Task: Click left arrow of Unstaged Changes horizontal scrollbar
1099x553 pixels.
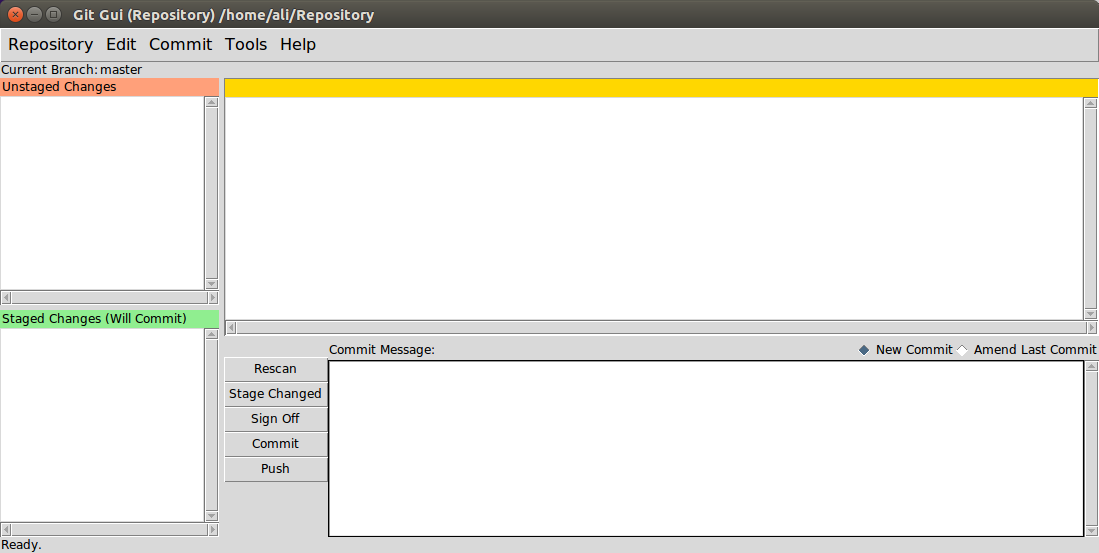Action: (6, 297)
